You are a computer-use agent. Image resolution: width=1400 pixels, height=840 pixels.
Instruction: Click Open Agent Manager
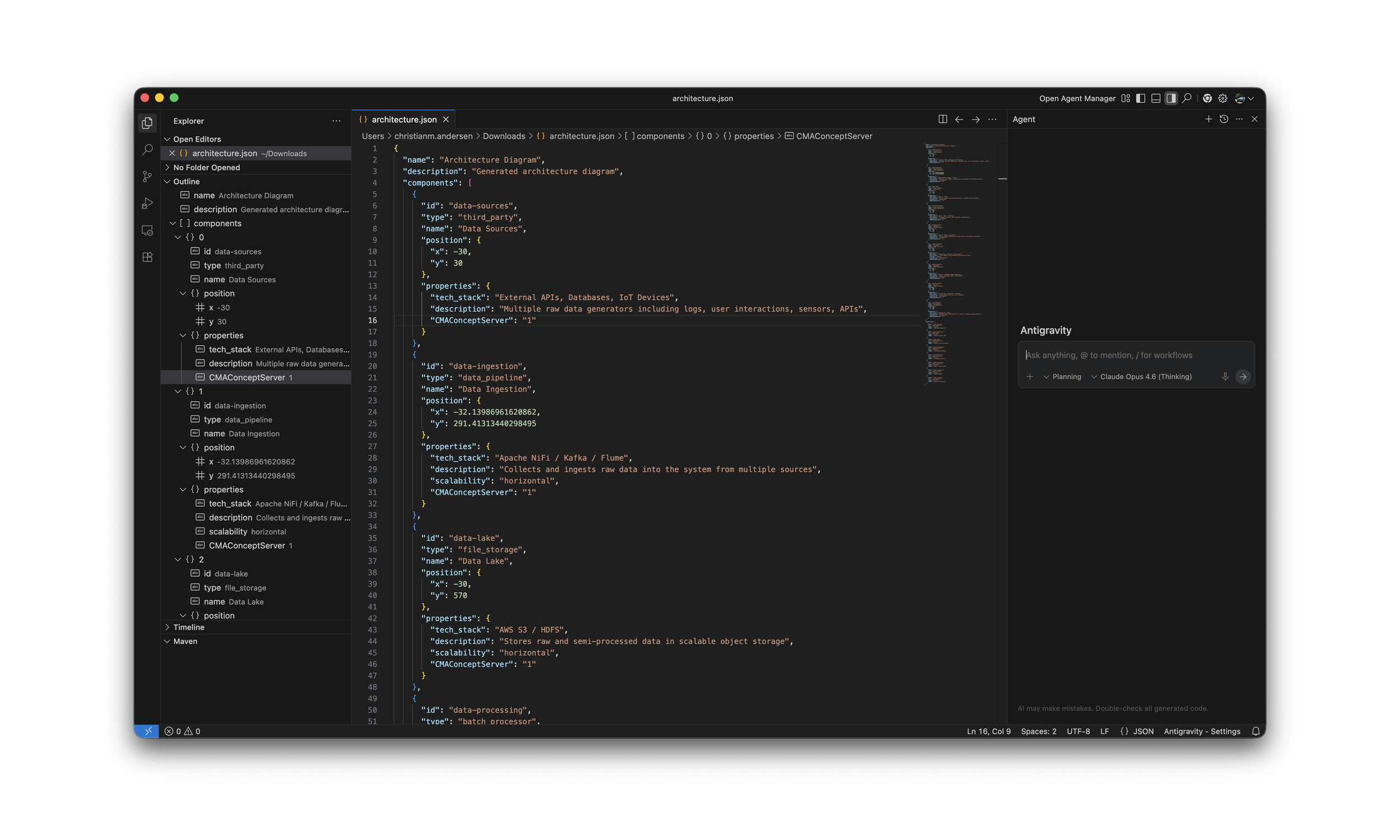(x=1077, y=99)
